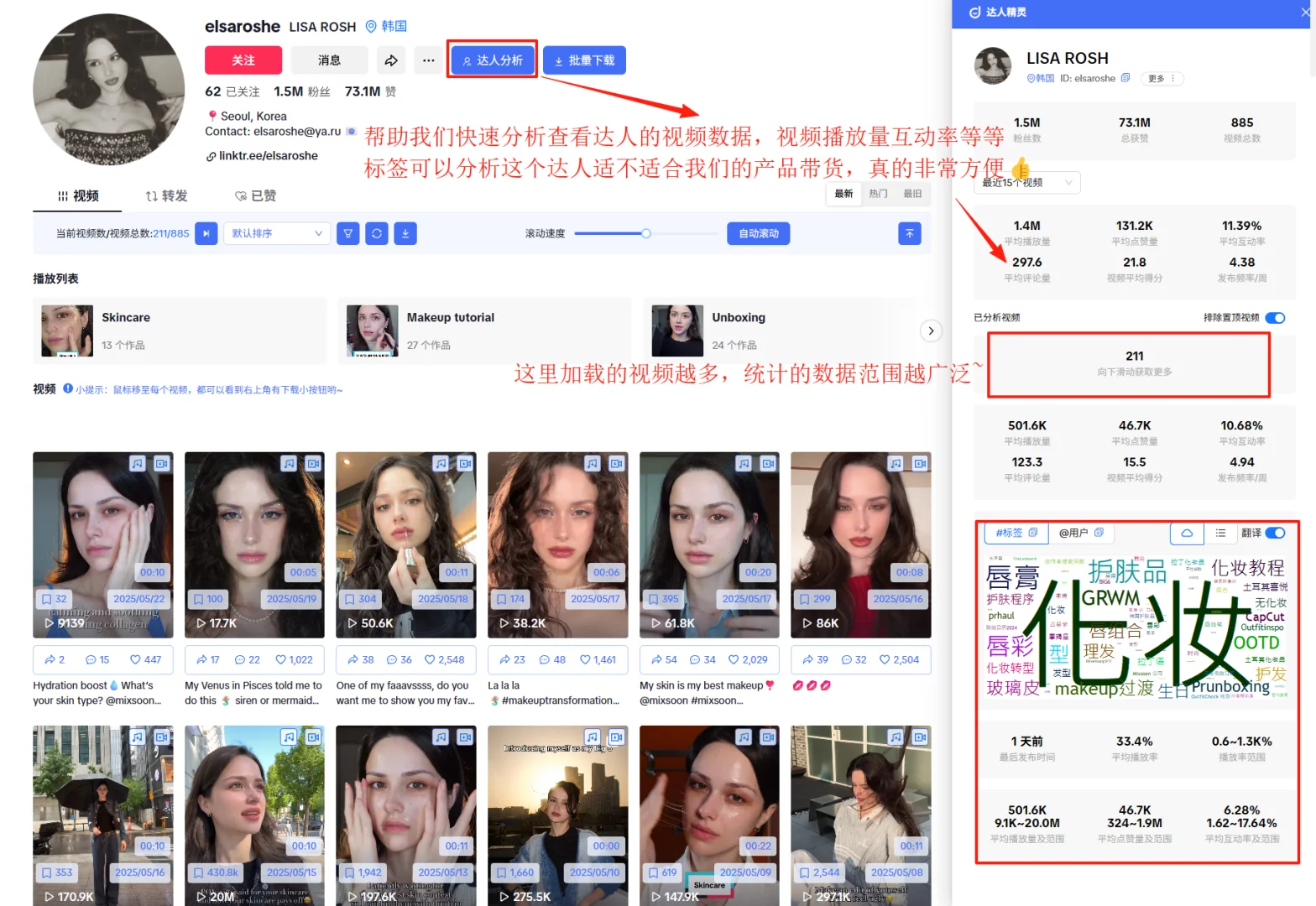The width and height of the screenshot is (1316, 906).
Task: Open the video with 61.8K plays
Action: pos(709,545)
